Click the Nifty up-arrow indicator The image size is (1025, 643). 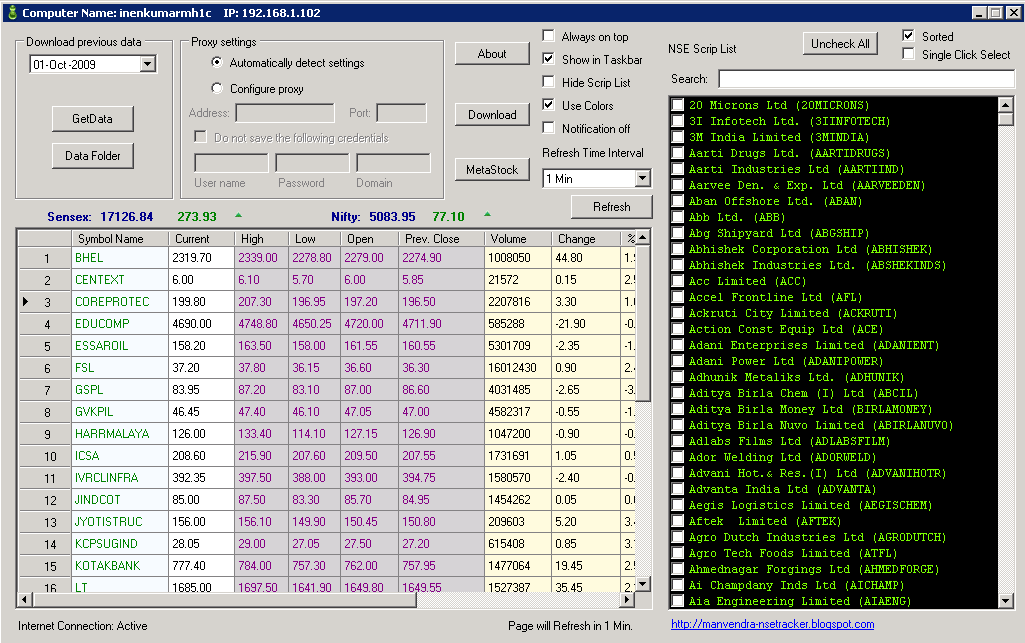487,214
